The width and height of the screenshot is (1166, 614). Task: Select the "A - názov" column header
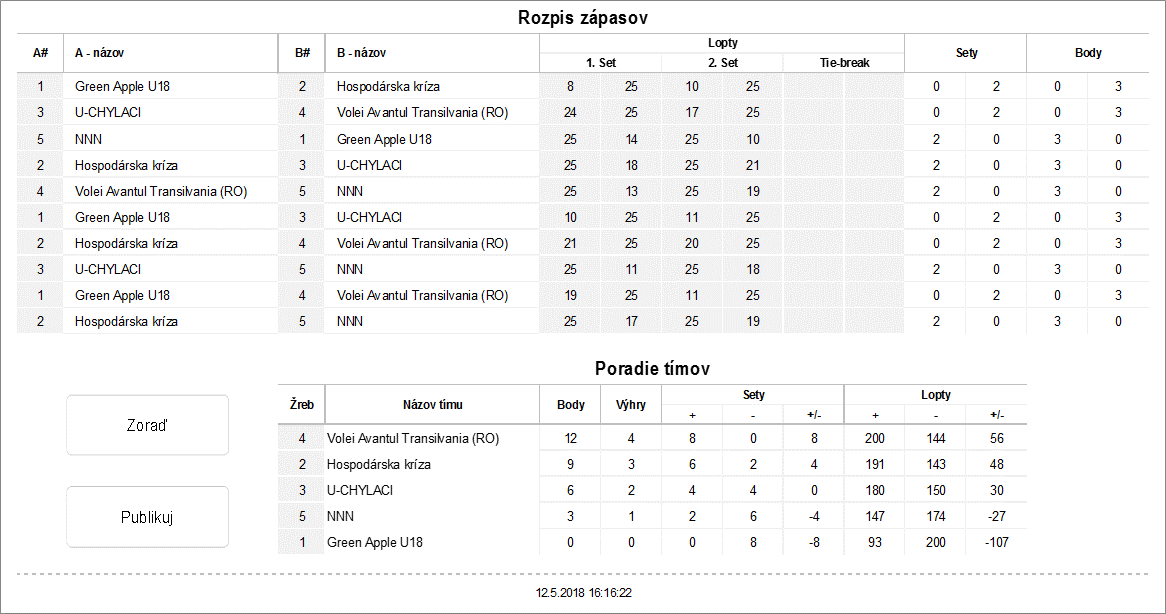[x=100, y=53]
